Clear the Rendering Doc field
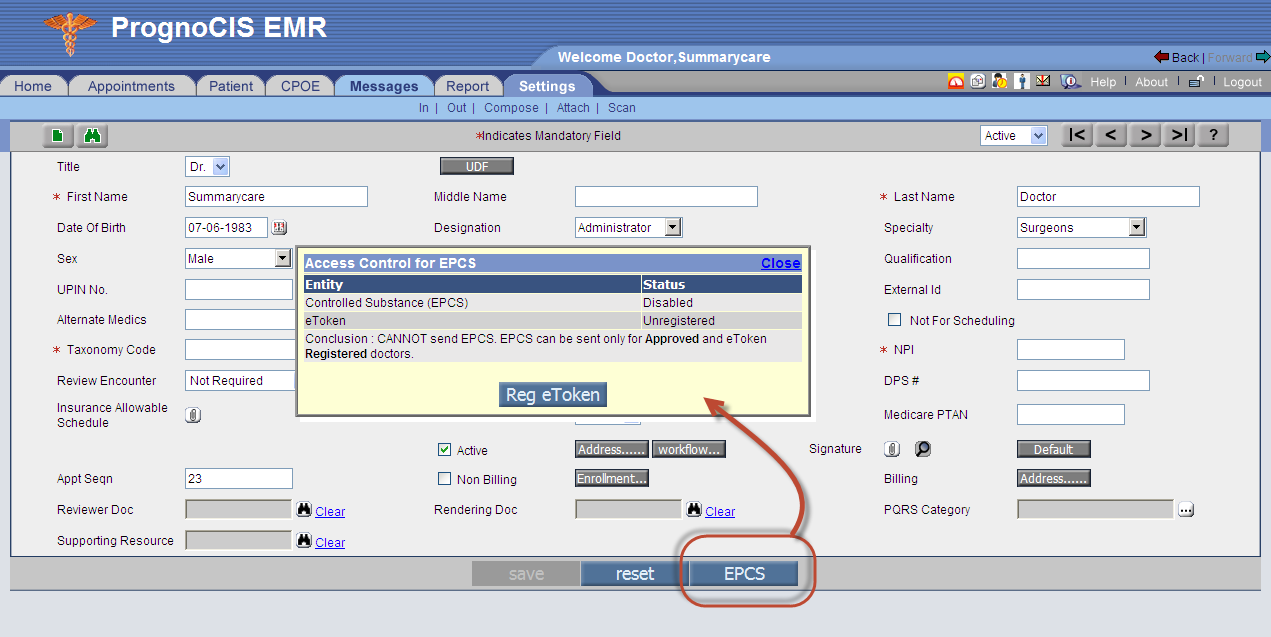 point(720,511)
